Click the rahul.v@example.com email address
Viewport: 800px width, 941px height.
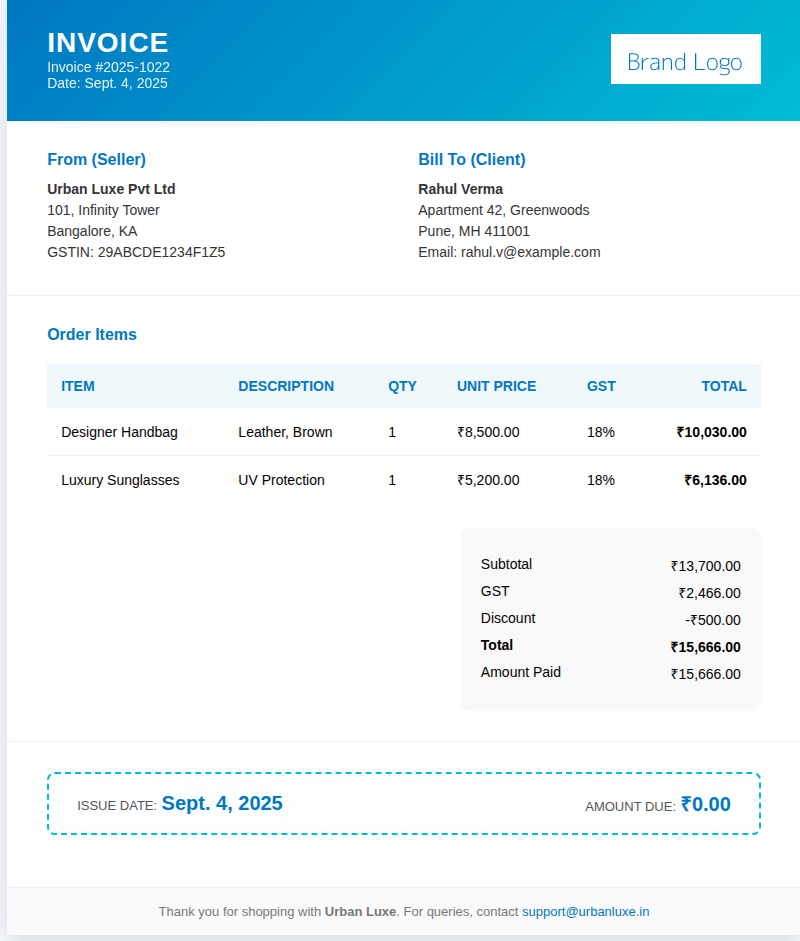pyautogui.click(x=530, y=252)
